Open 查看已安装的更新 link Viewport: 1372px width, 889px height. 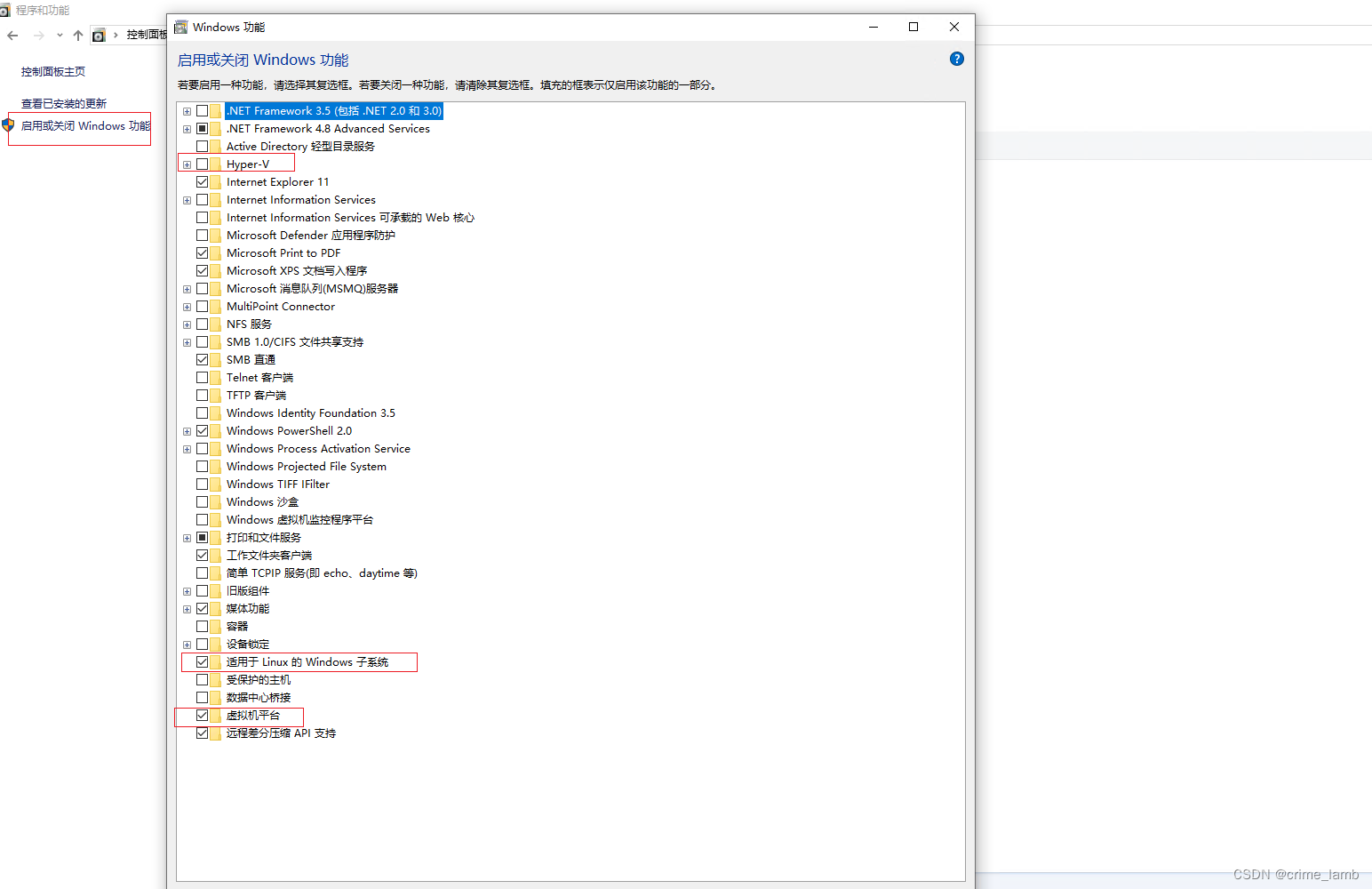64,103
